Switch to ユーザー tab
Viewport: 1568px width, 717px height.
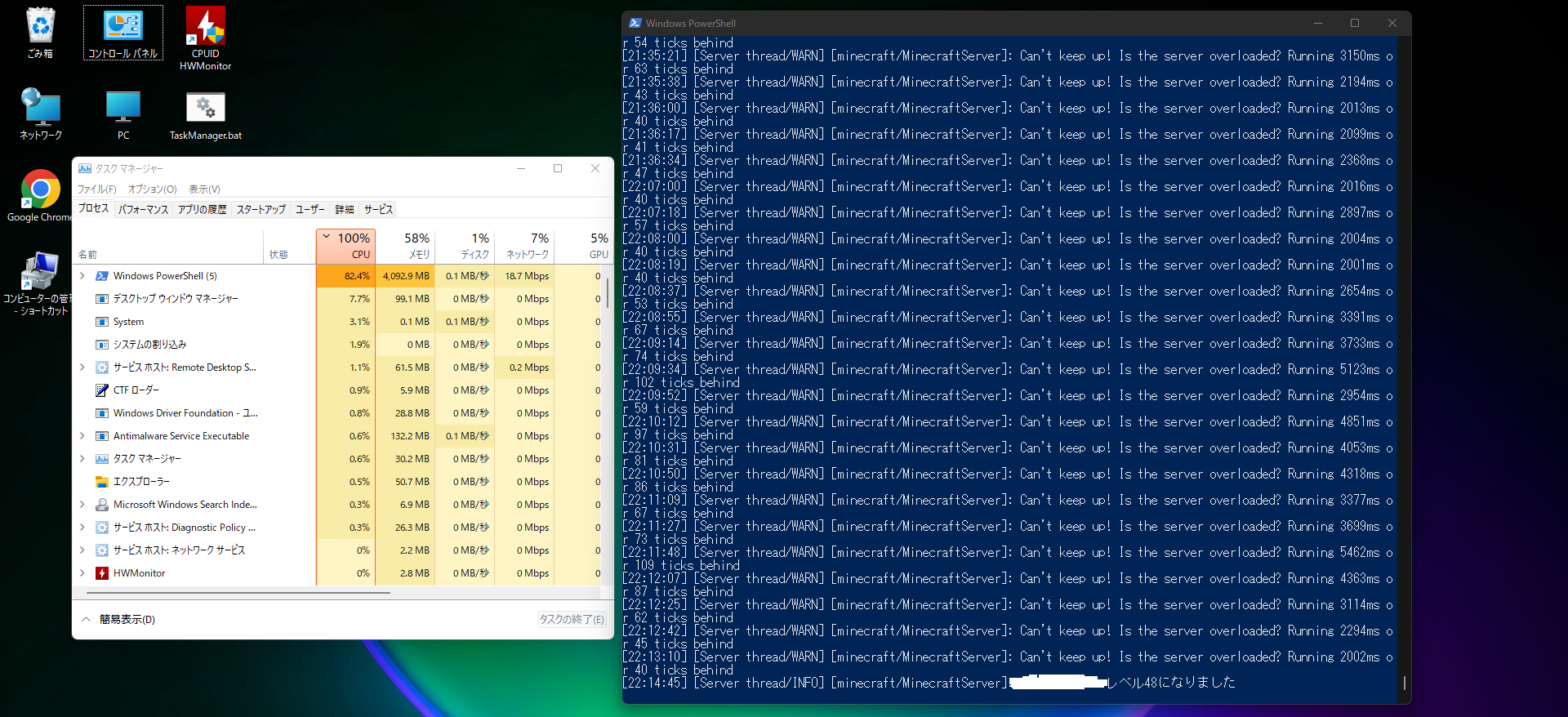(310, 210)
